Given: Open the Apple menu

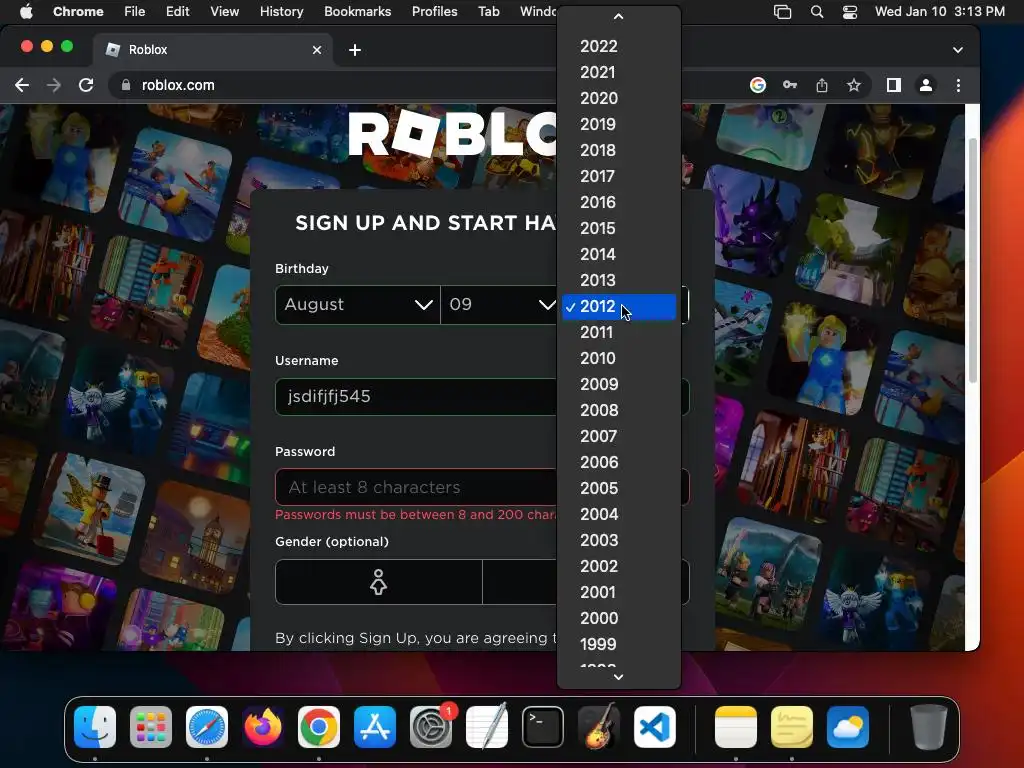Looking at the screenshot, I should pos(26,12).
